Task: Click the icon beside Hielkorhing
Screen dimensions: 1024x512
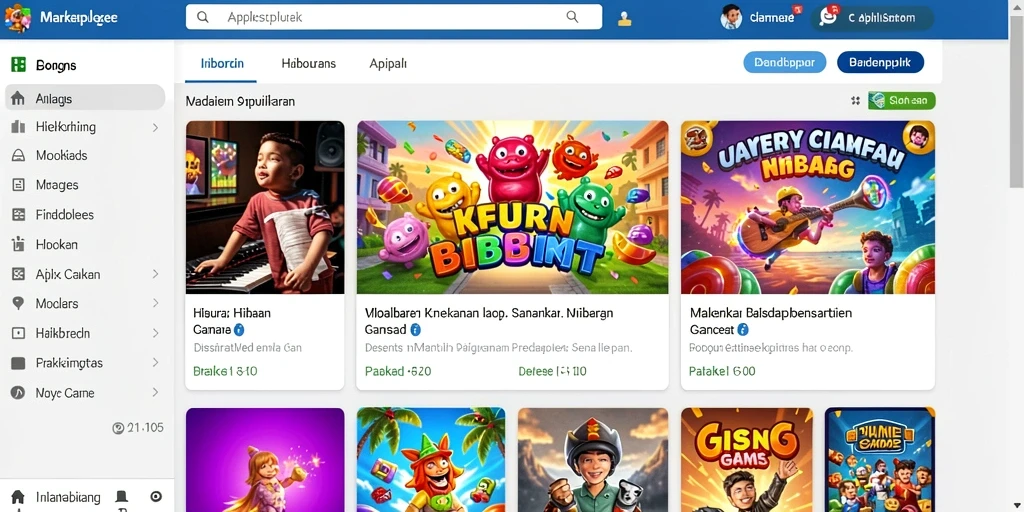Action: tap(18, 127)
